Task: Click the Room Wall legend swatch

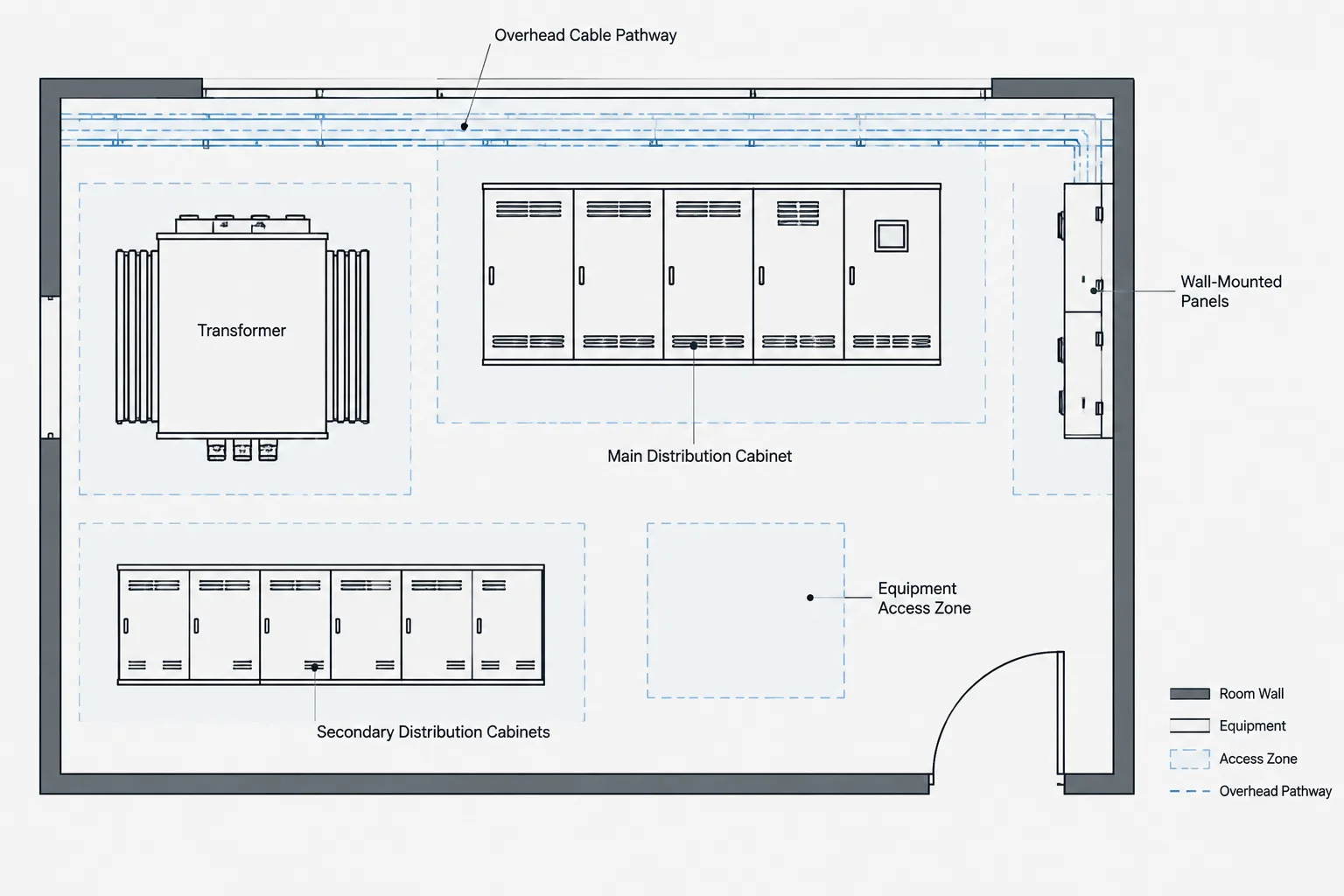Action: pyautogui.click(x=1189, y=694)
